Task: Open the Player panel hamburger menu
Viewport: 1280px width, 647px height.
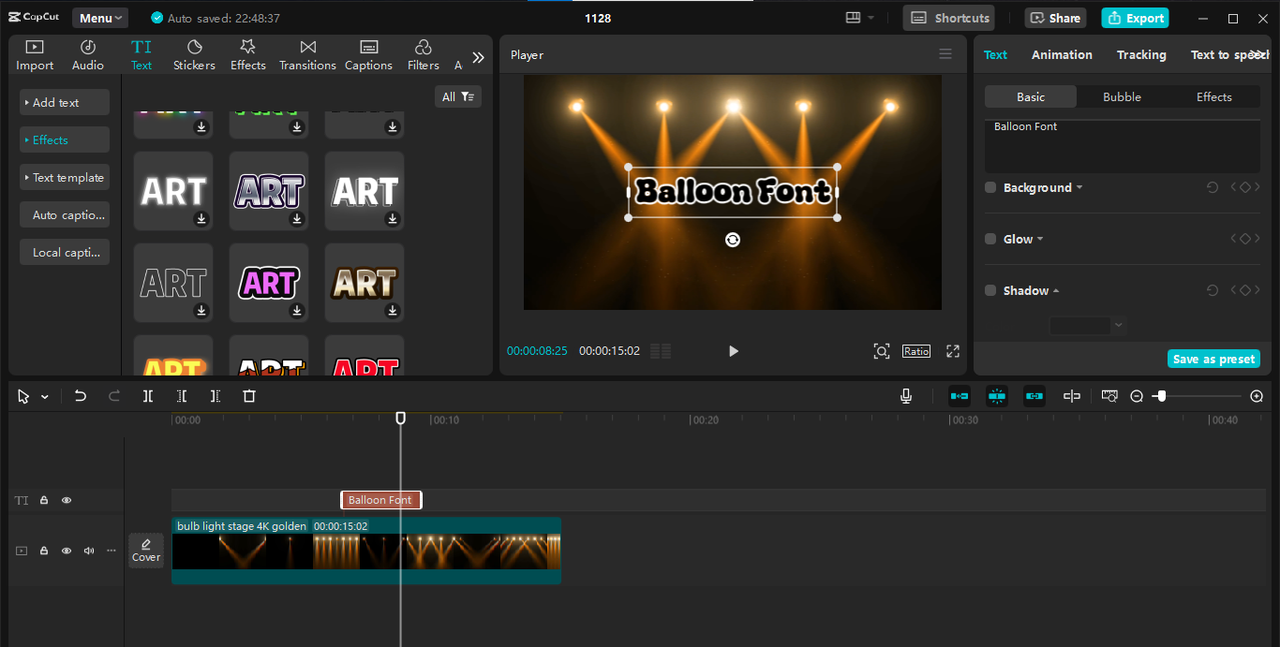Action: 945,55
